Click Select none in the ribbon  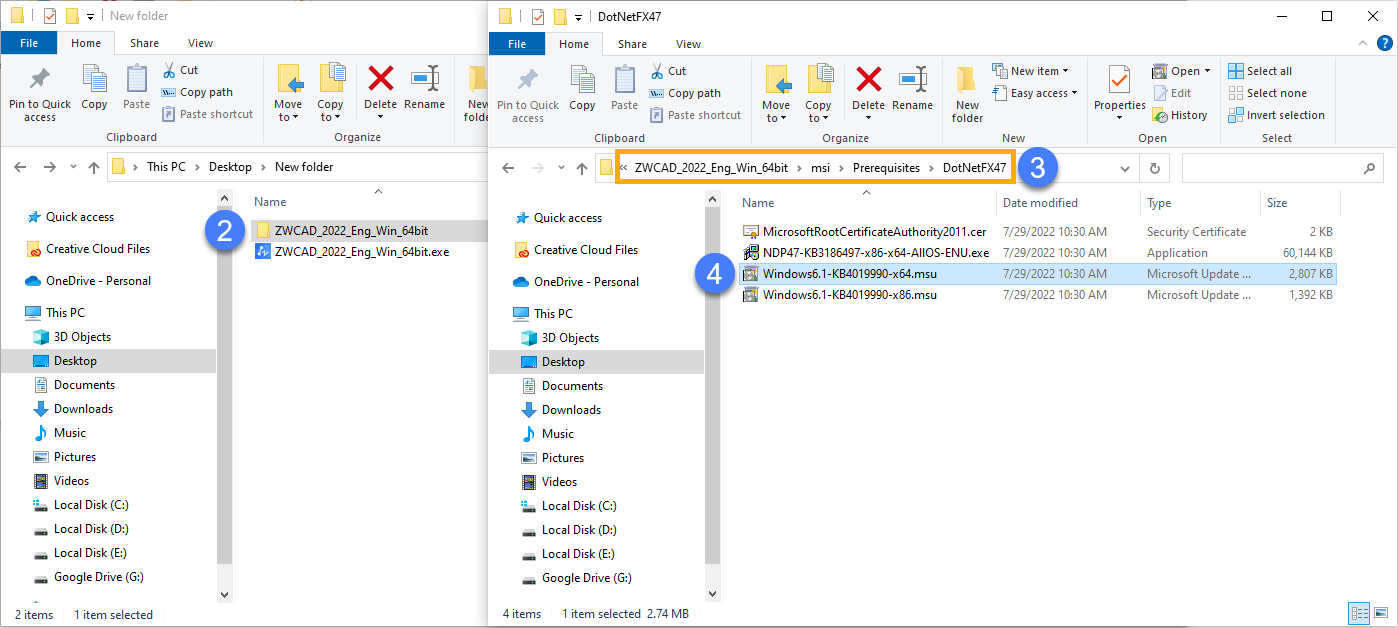pos(1267,93)
